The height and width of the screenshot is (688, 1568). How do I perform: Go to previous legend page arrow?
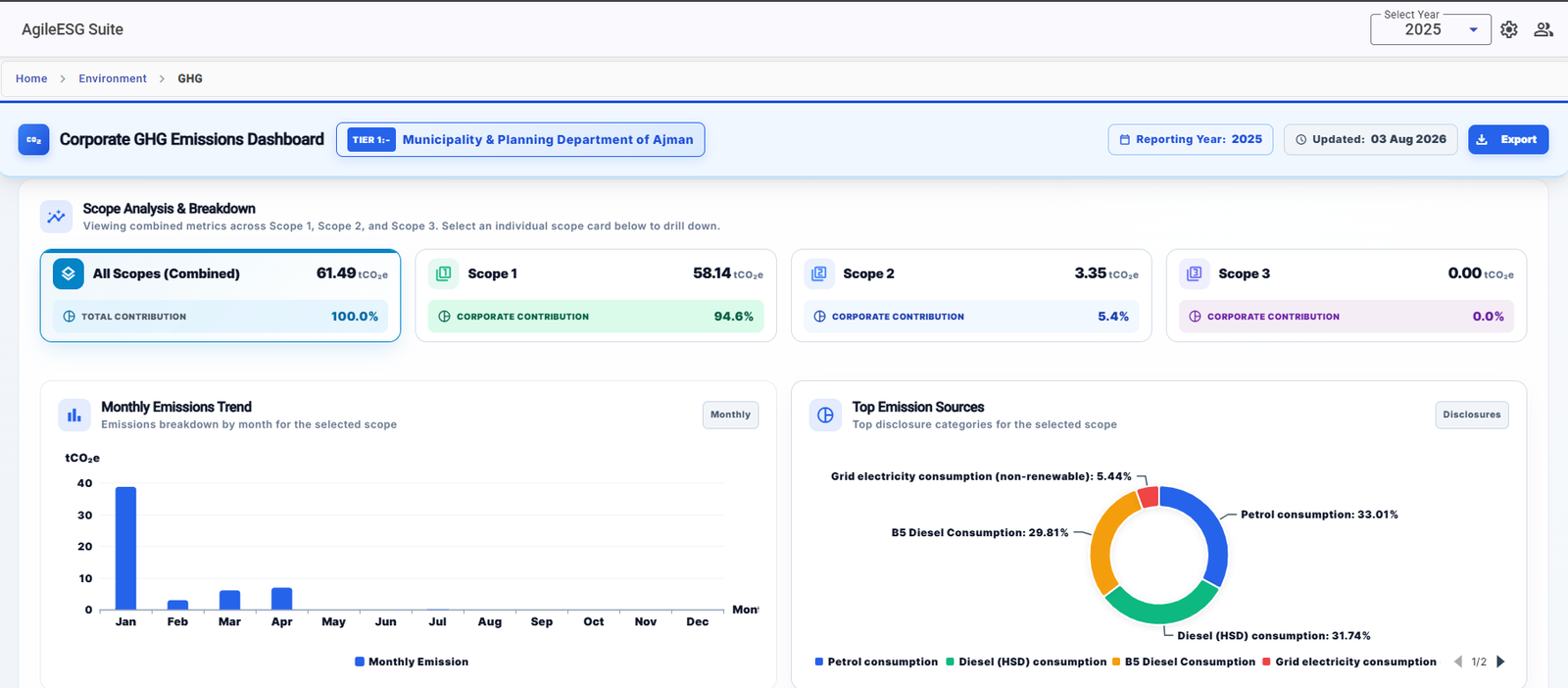click(x=1458, y=662)
